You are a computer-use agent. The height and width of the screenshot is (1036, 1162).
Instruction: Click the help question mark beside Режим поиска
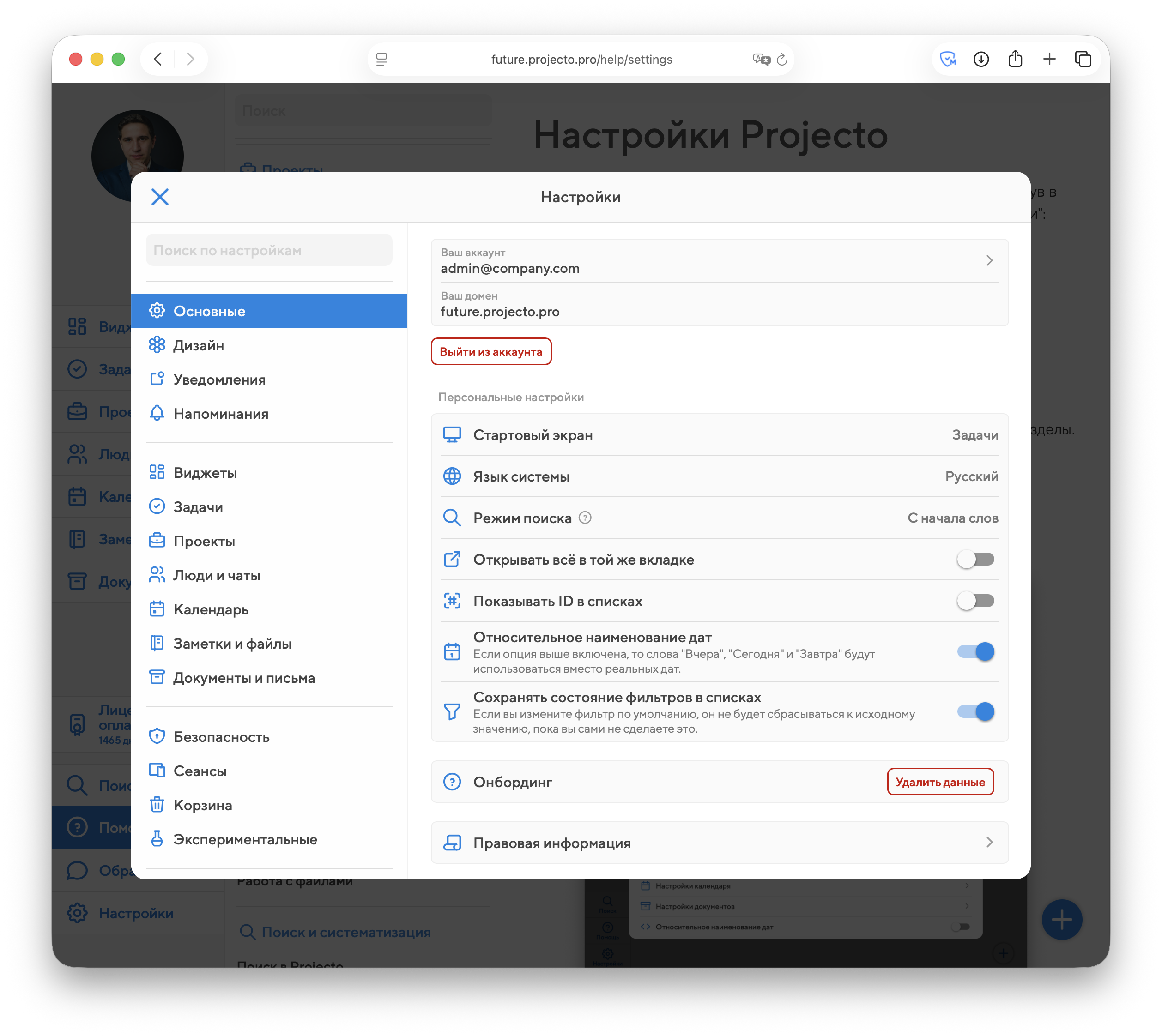(585, 518)
